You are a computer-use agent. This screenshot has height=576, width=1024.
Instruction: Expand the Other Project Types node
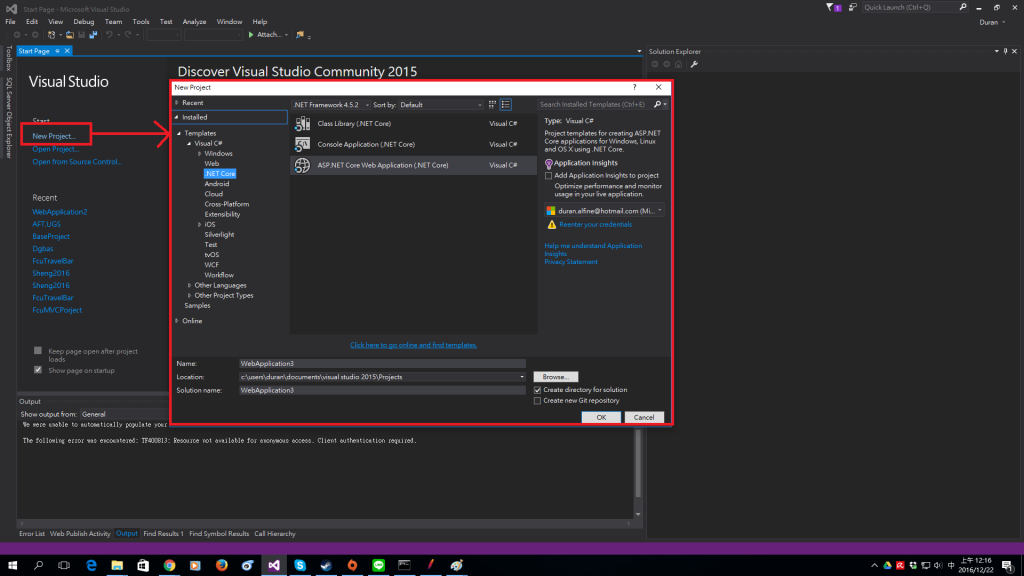[190, 295]
